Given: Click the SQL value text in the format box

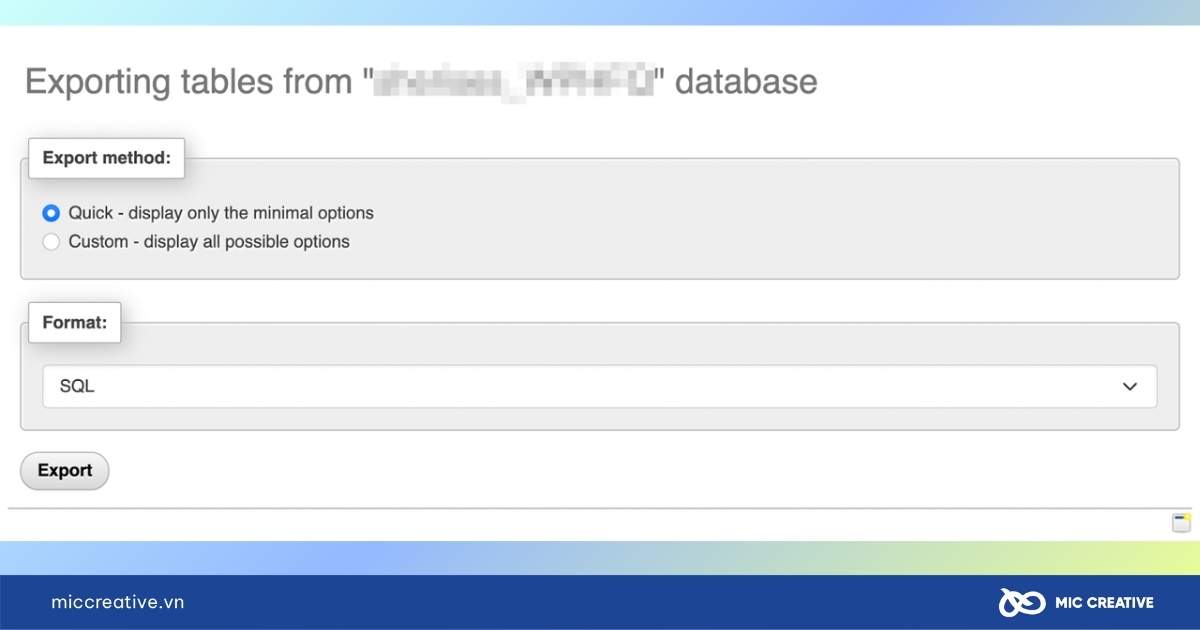Looking at the screenshot, I should tap(77, 386).
